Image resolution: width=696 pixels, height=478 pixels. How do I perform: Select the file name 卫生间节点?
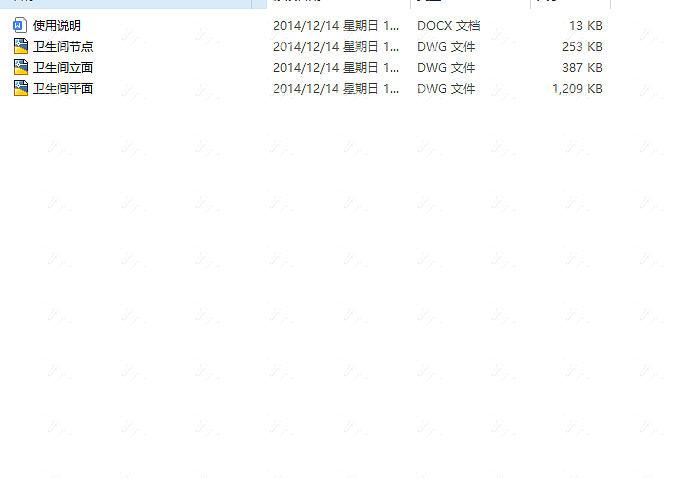[63, 47]
